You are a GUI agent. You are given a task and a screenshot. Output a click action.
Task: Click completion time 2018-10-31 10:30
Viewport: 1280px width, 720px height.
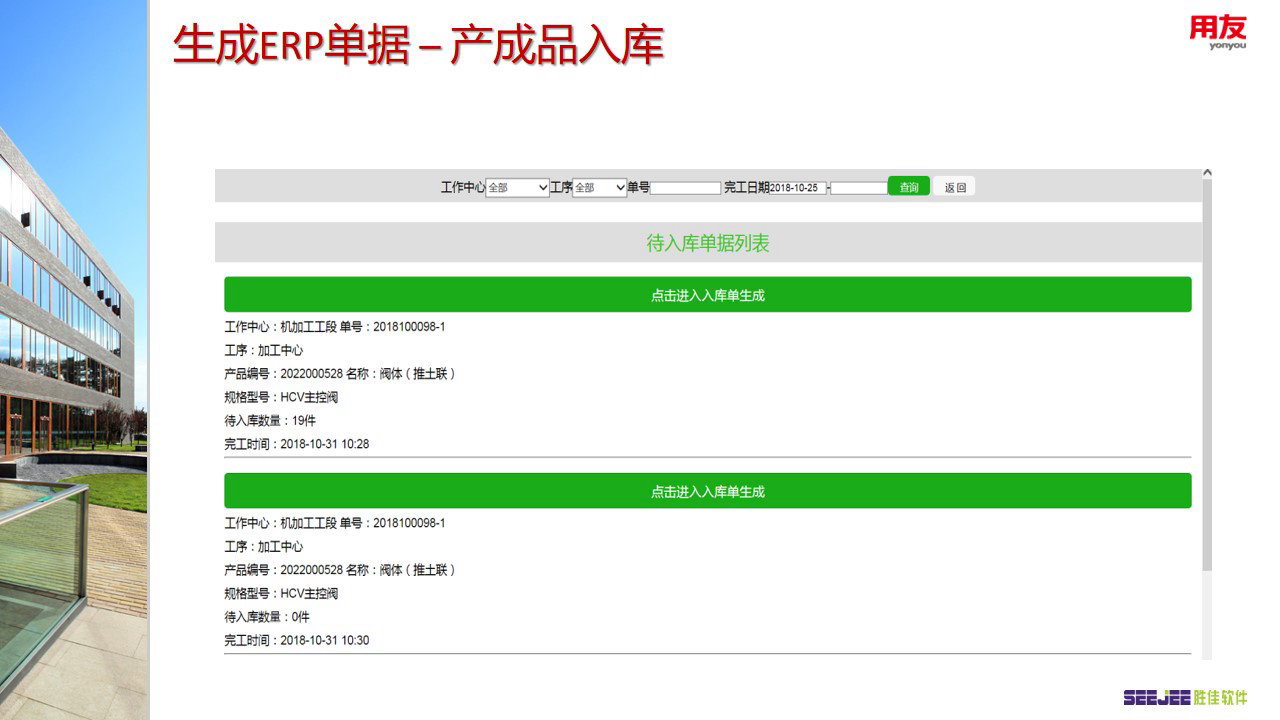[x=296, y=640]
